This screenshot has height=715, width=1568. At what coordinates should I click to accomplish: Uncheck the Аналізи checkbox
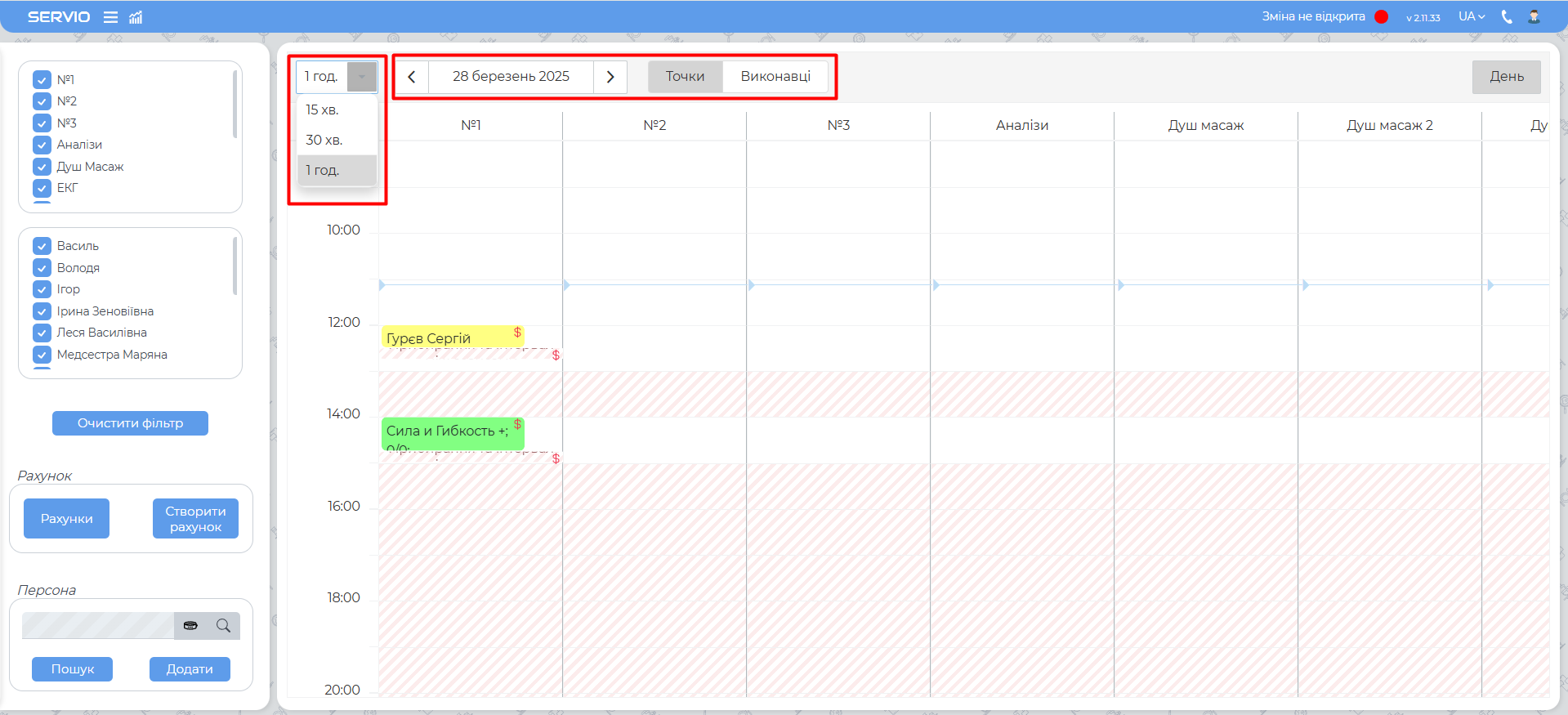(x=42, y=145)
